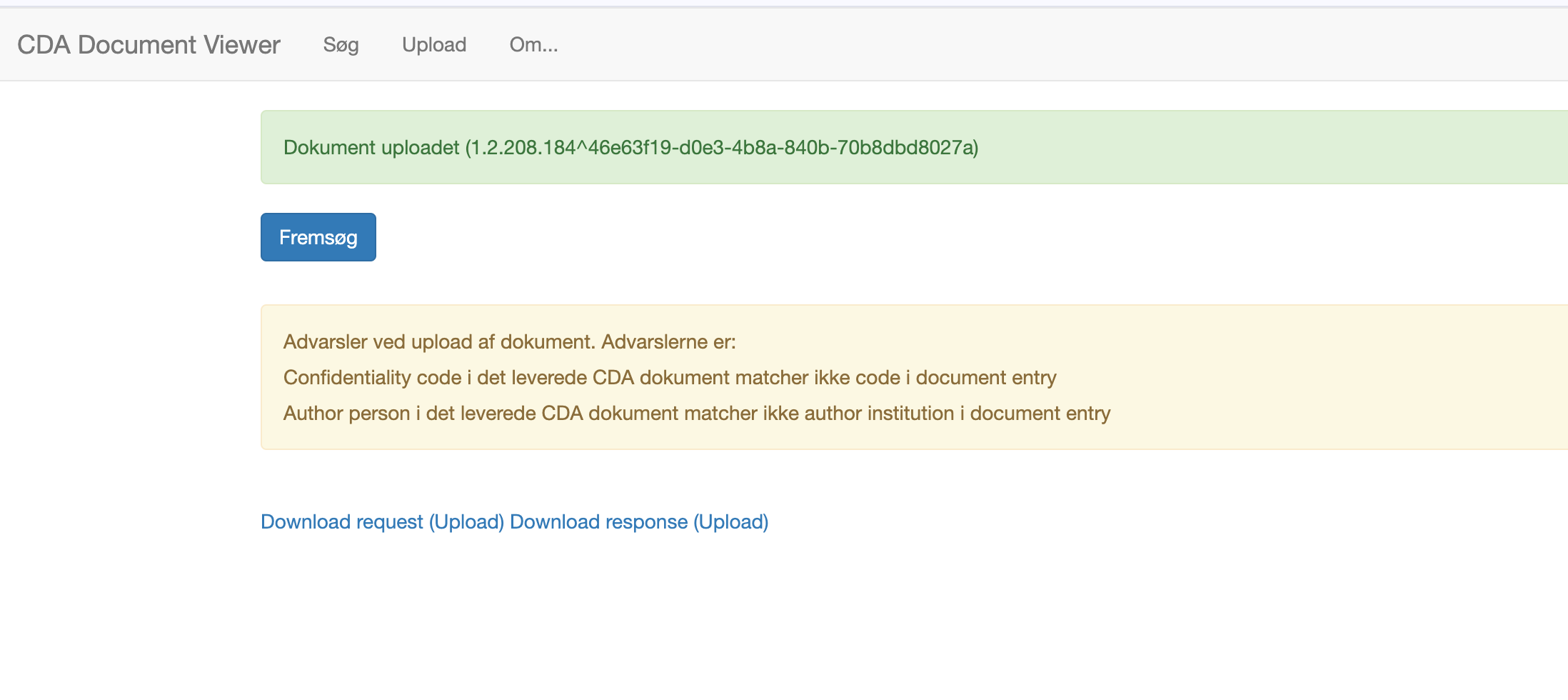Open the Søg navigation item
The width and height of the screenshot is (1568, 700).
341,45
